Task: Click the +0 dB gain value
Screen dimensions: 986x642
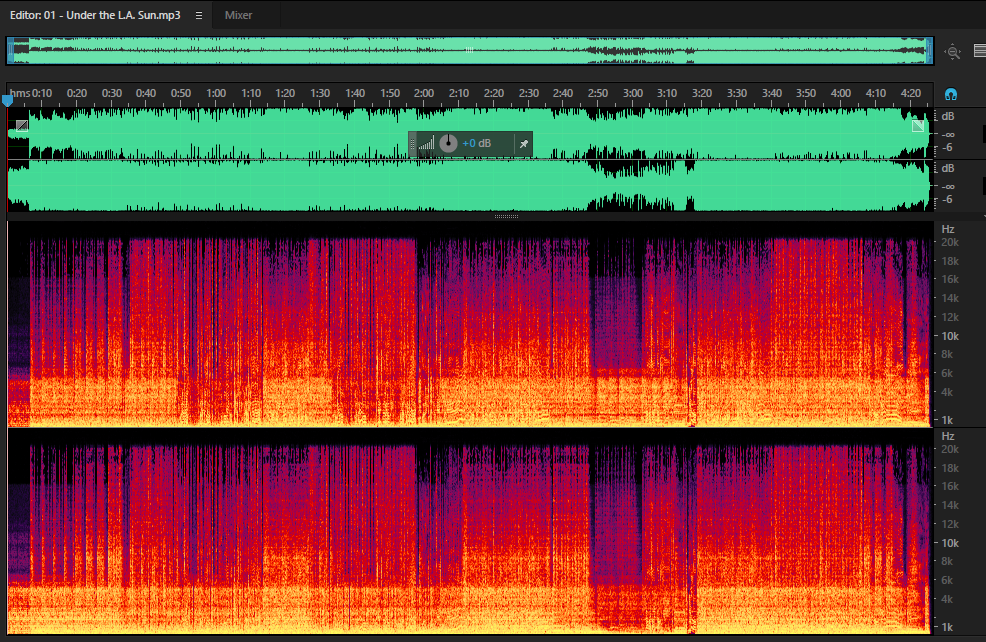Action: (x=477, y=143)
